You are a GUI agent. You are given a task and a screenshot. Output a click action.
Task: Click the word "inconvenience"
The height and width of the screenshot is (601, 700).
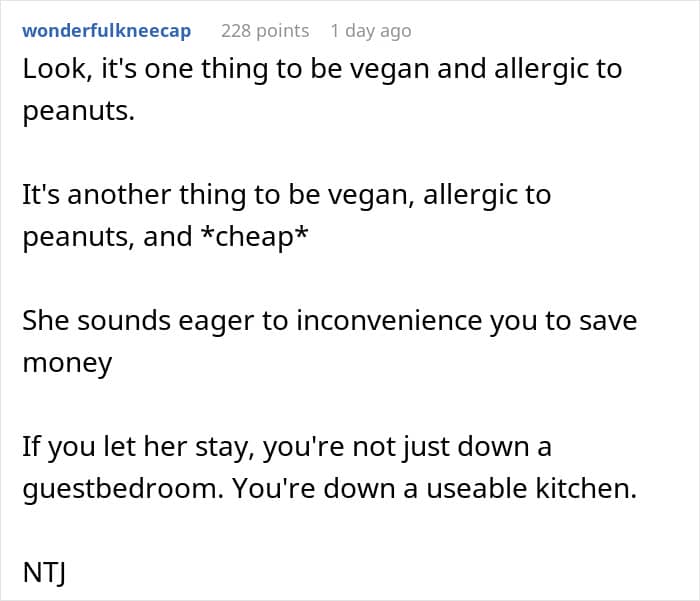click(389, 321)
